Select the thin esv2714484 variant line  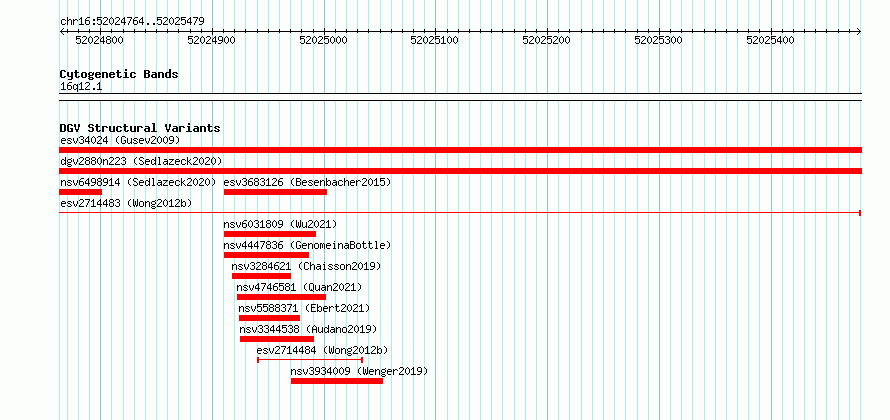coord(310,360)
